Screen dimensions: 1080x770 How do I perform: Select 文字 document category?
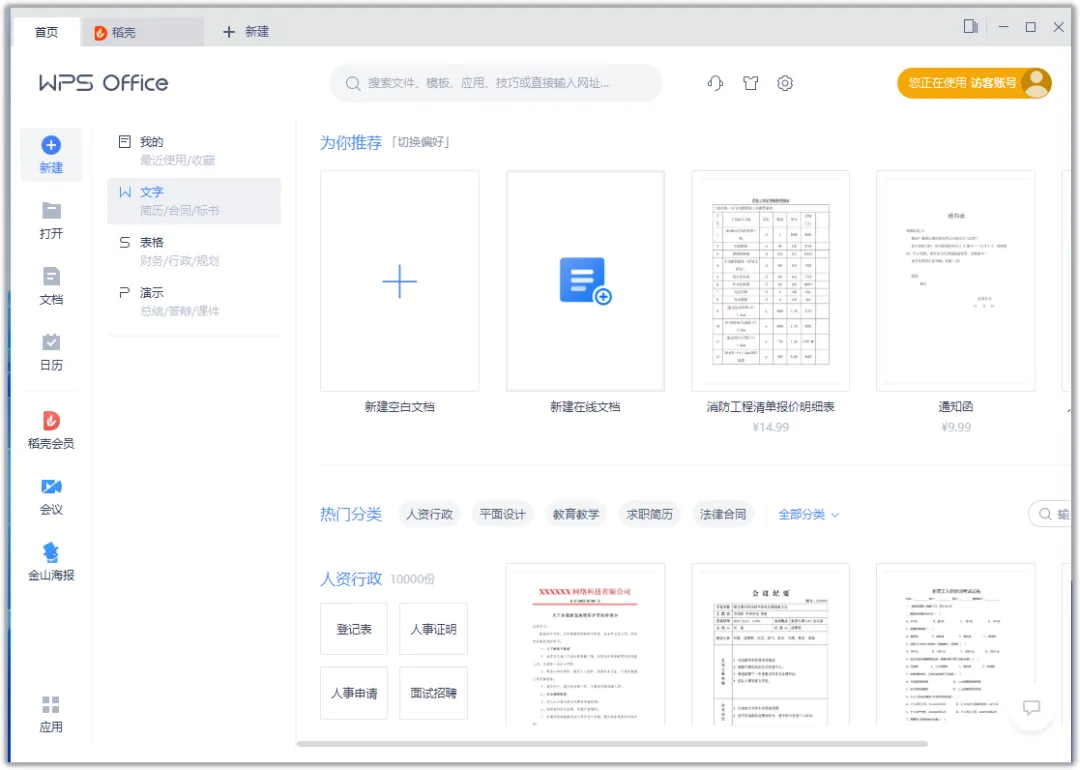click(194, 201)
